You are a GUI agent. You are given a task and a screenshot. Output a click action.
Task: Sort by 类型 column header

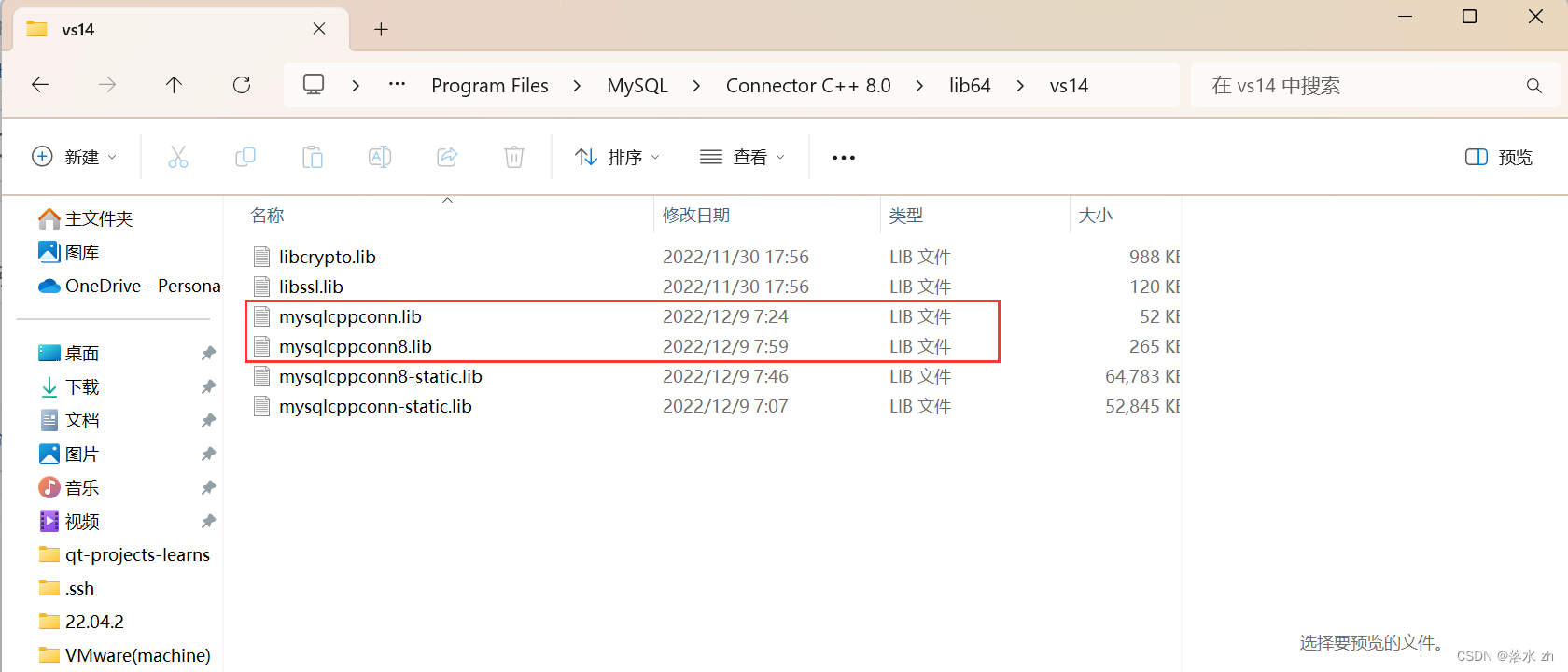point(905,216)
